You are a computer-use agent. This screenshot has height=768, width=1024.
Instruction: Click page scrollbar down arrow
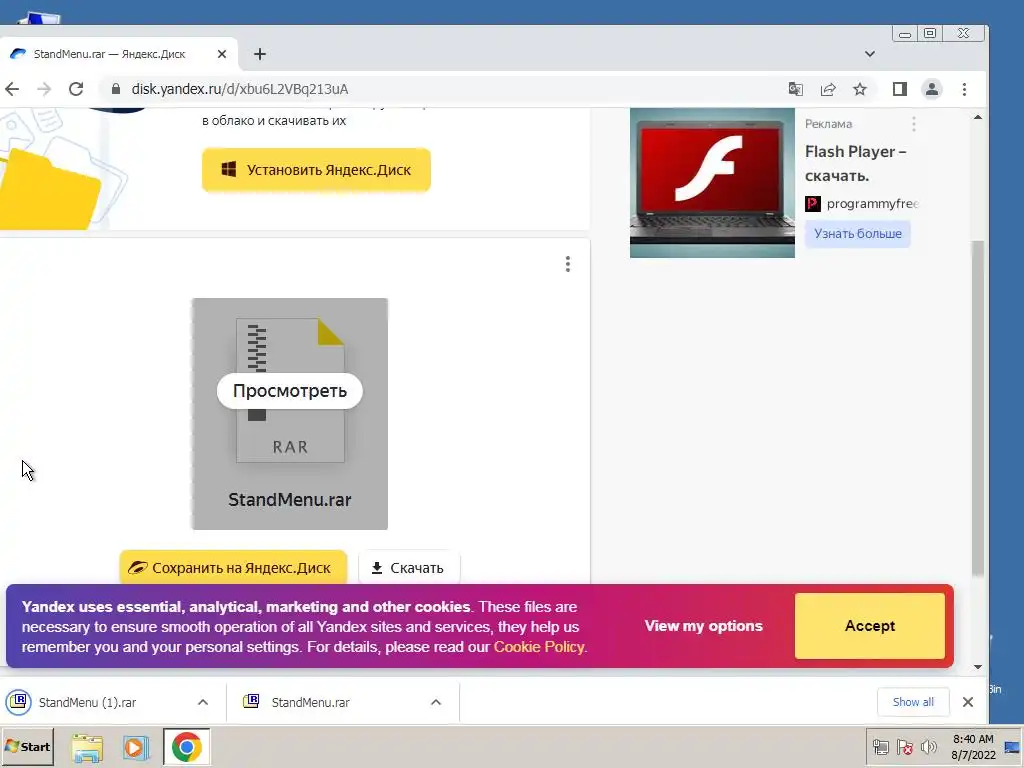click(x=978, y=667)
